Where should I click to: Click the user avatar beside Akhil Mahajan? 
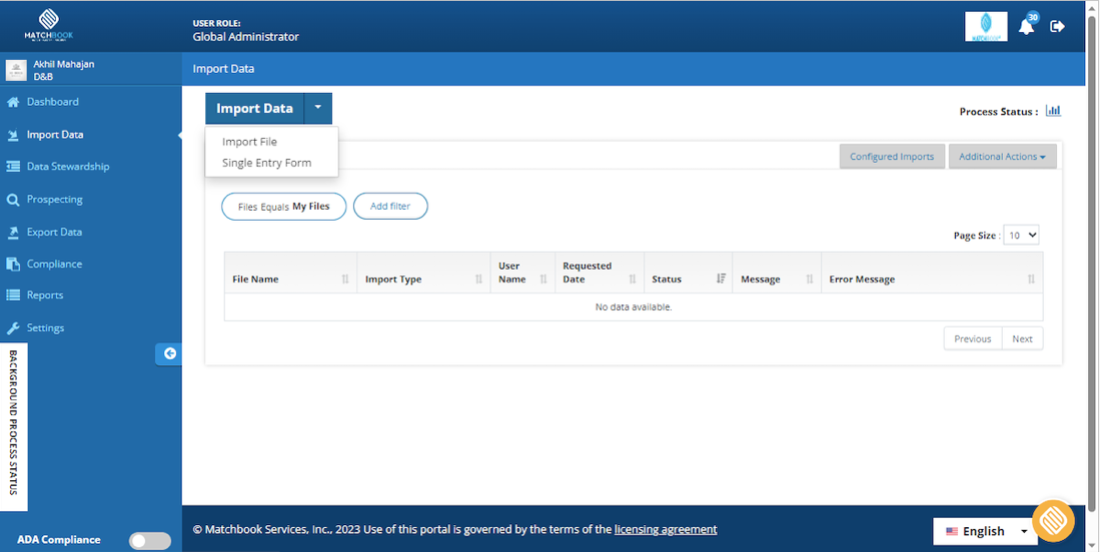click(16, 70)
